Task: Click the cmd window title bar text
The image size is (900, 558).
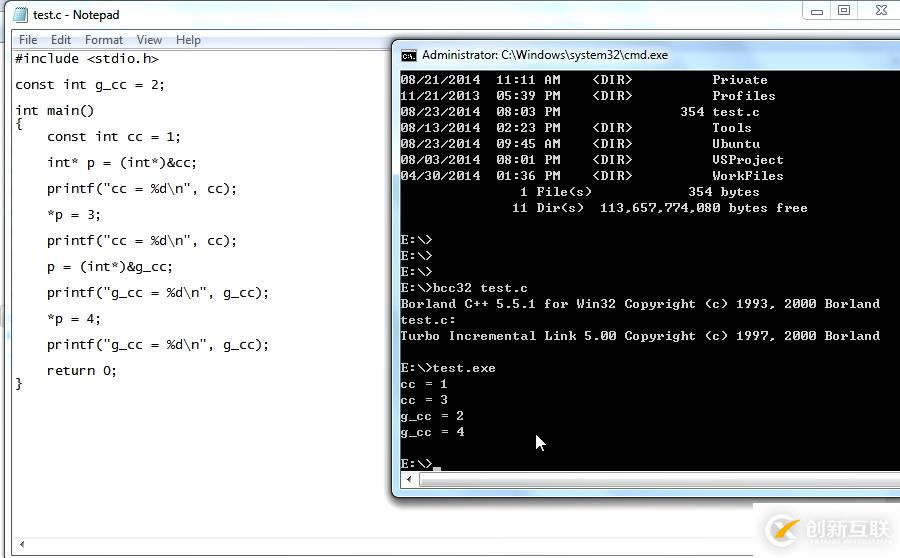Action: pos(545,55)
